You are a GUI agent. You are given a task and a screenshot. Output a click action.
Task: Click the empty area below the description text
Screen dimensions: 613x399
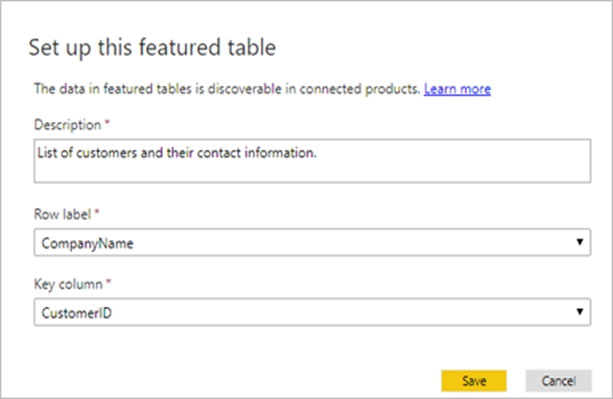tap(312, 172)
